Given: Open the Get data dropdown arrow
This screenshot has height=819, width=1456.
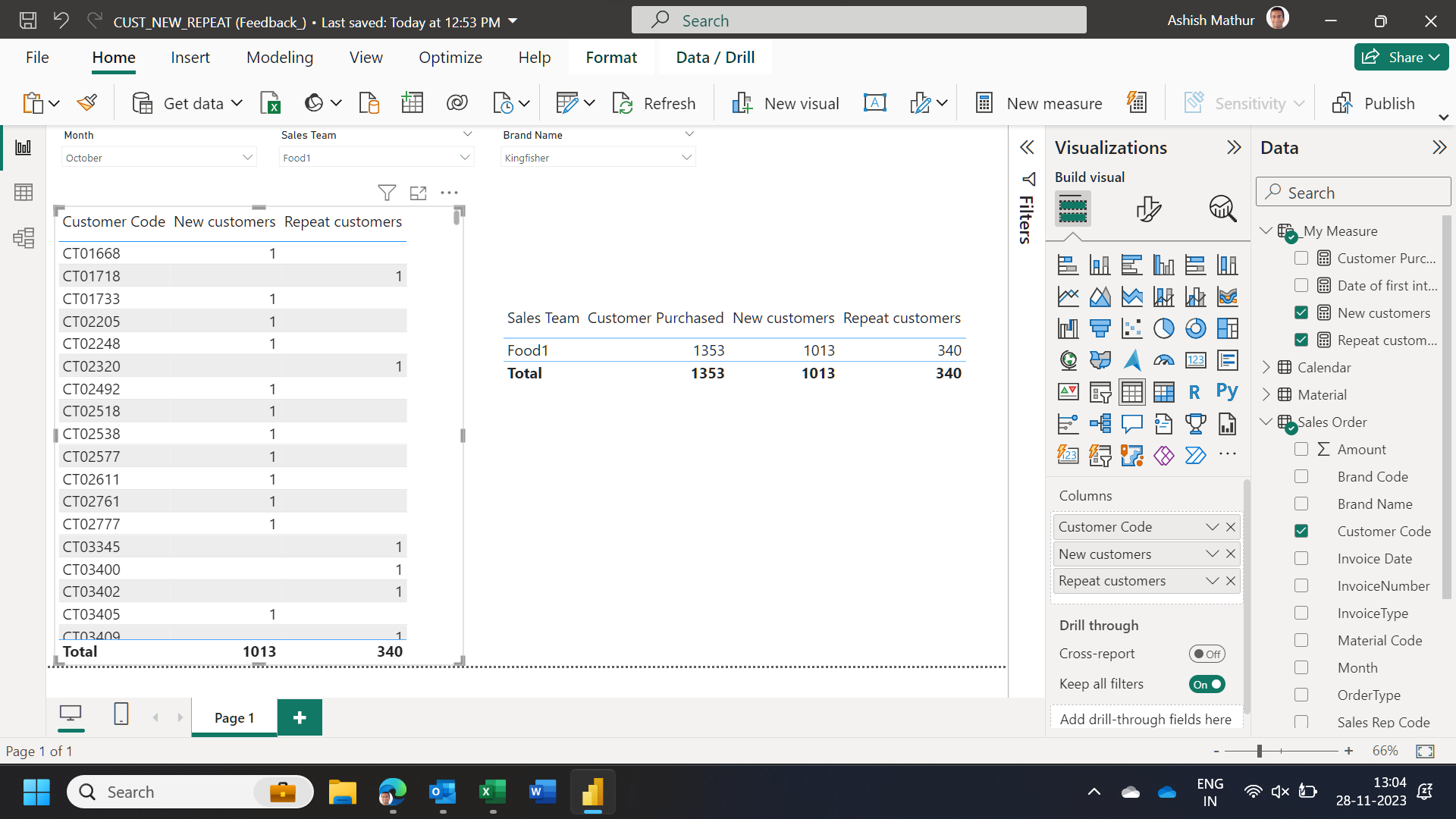Looking at the screenshot, I should pos(237,103).
